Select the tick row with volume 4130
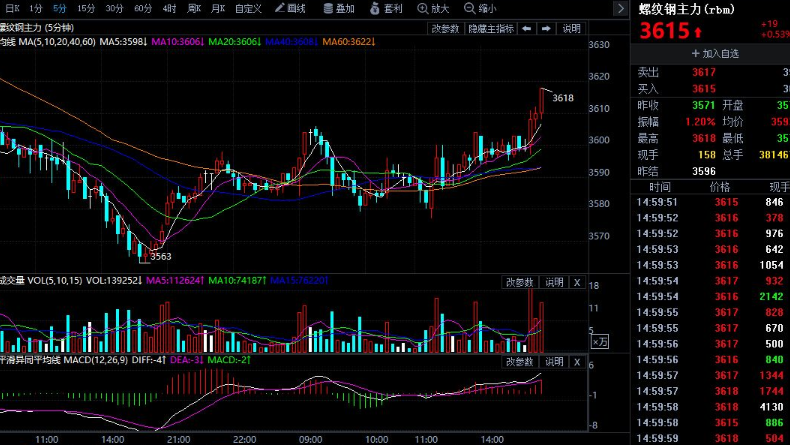This screenshot has height=445, width=790. [x=710, y=407]
